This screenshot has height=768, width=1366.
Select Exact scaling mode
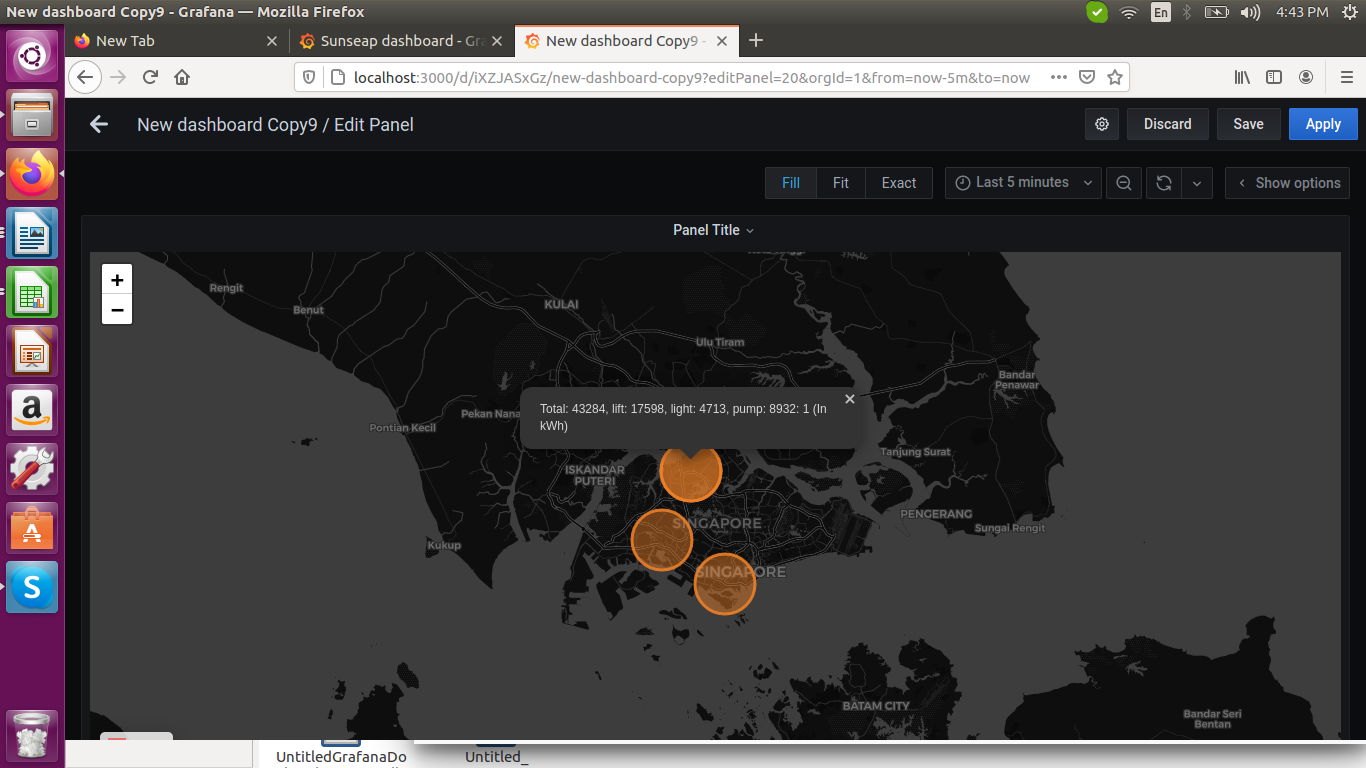tap(898, 182)
